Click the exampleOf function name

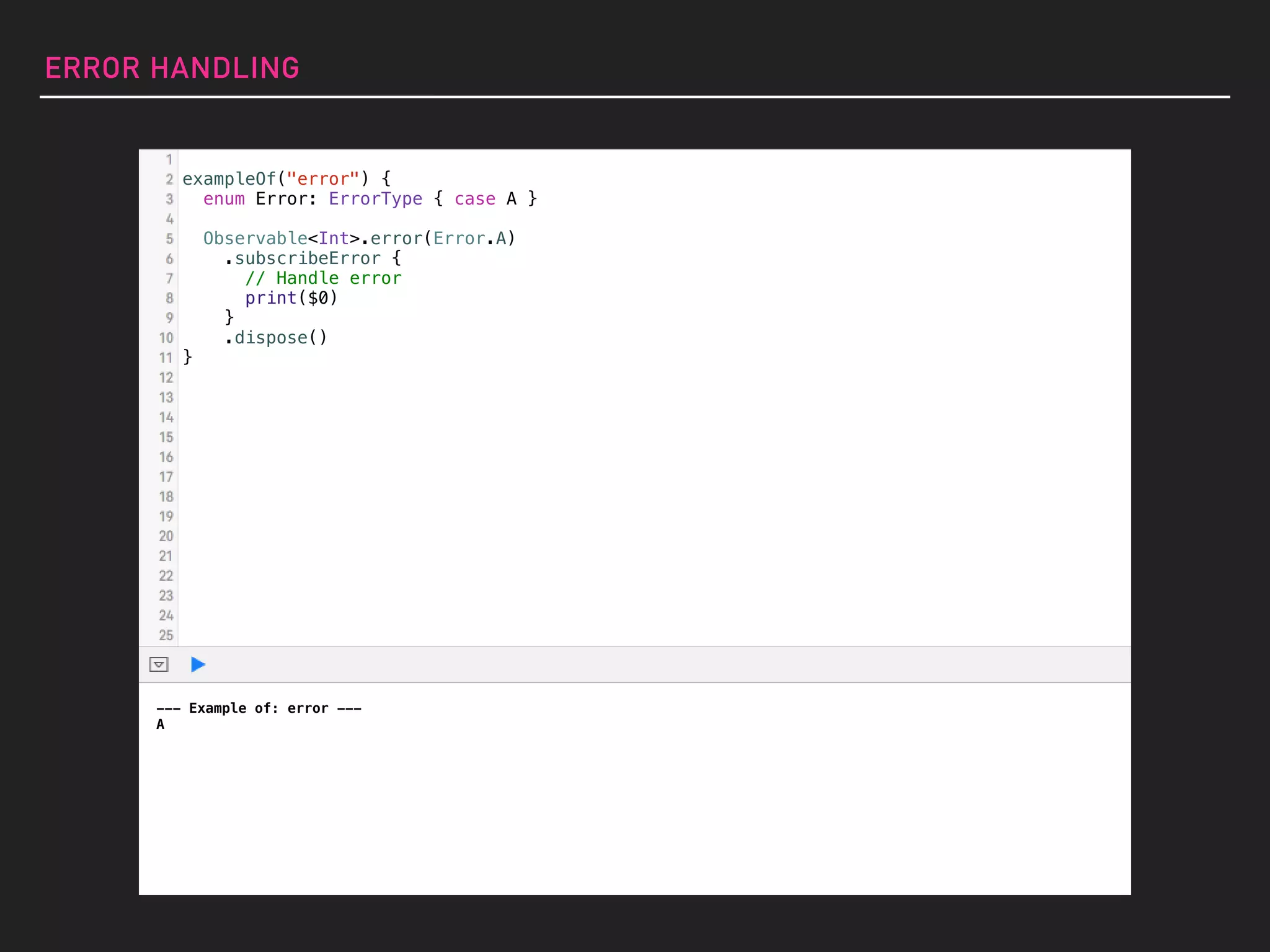229,179
